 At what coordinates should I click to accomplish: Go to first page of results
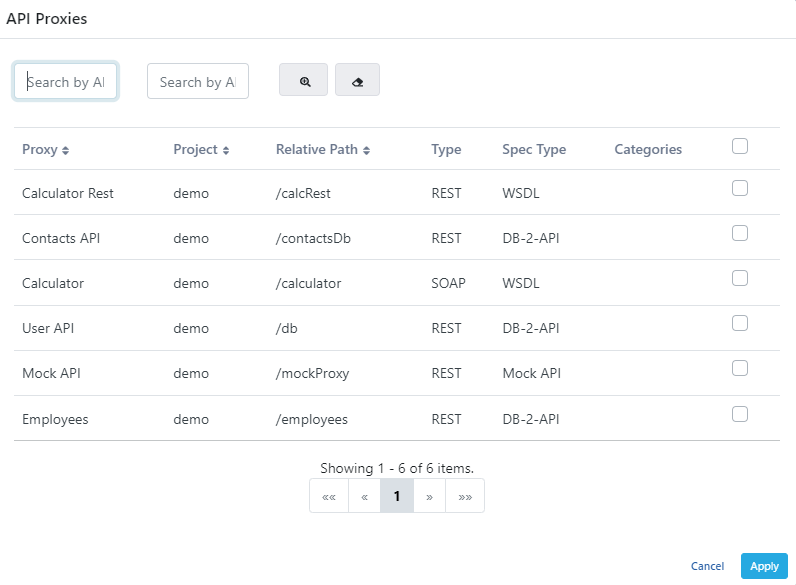point(329,496)
